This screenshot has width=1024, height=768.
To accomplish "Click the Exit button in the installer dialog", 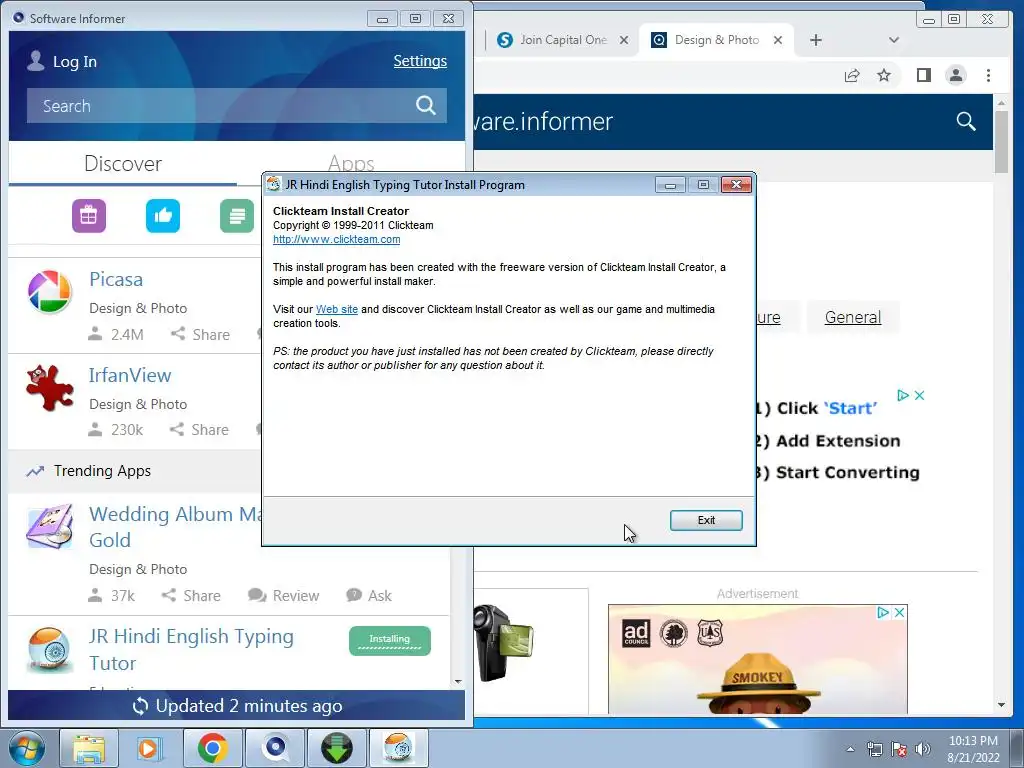I will click(x=706, y=520).
